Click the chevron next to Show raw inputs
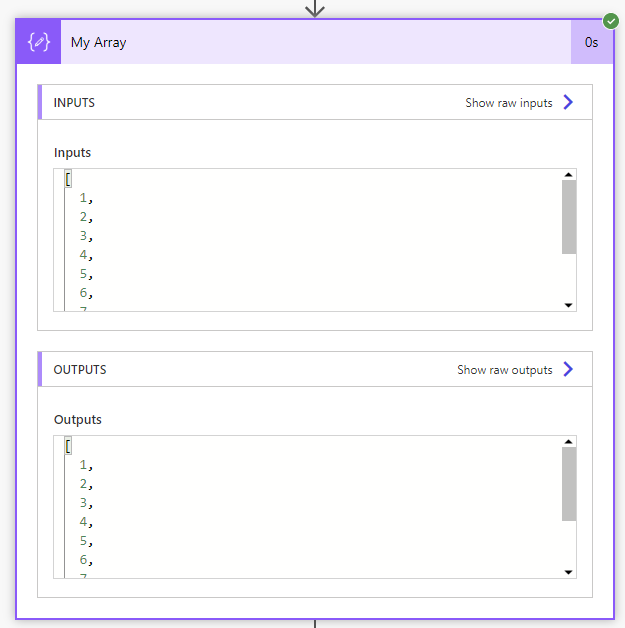This screenshot has height=628, width=625. (x=568, y=102)
